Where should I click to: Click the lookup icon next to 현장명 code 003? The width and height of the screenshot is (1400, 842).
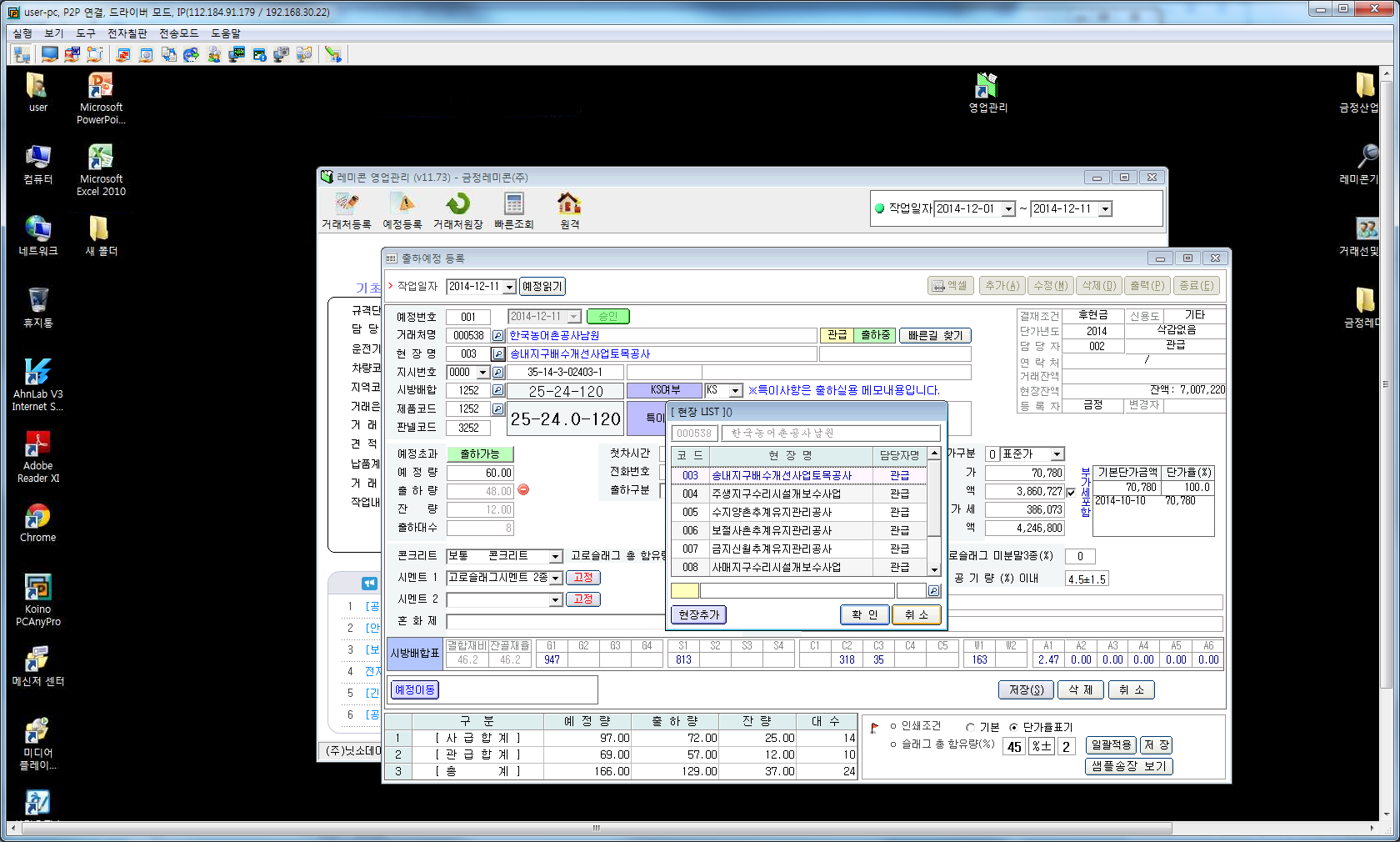[498, 353]
